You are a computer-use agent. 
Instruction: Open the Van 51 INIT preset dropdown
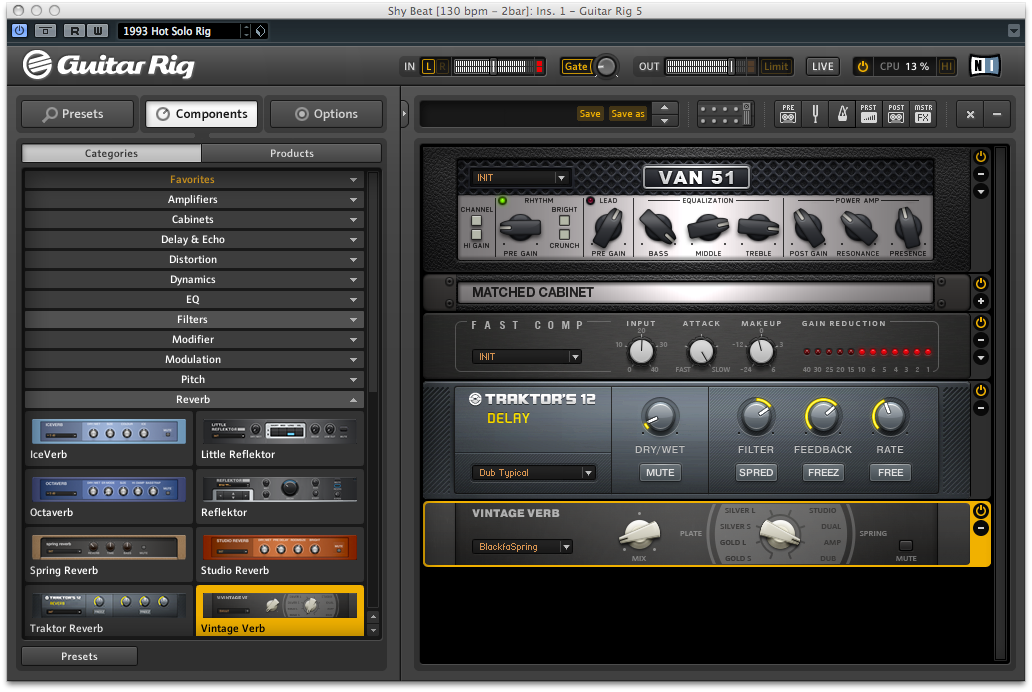pos(519,178)
